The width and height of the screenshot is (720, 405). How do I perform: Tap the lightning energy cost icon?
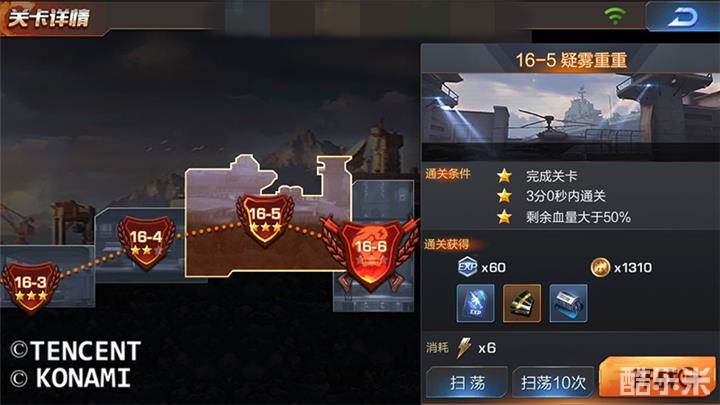463,348
